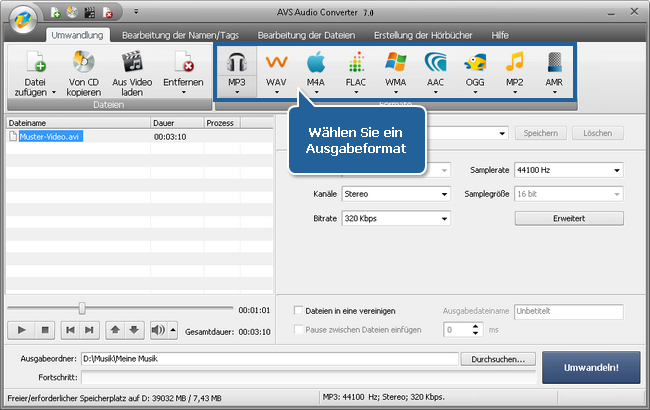This screenshot has height=410, width=650.
Task: Select WAV output format
Action: coord(276,71)
